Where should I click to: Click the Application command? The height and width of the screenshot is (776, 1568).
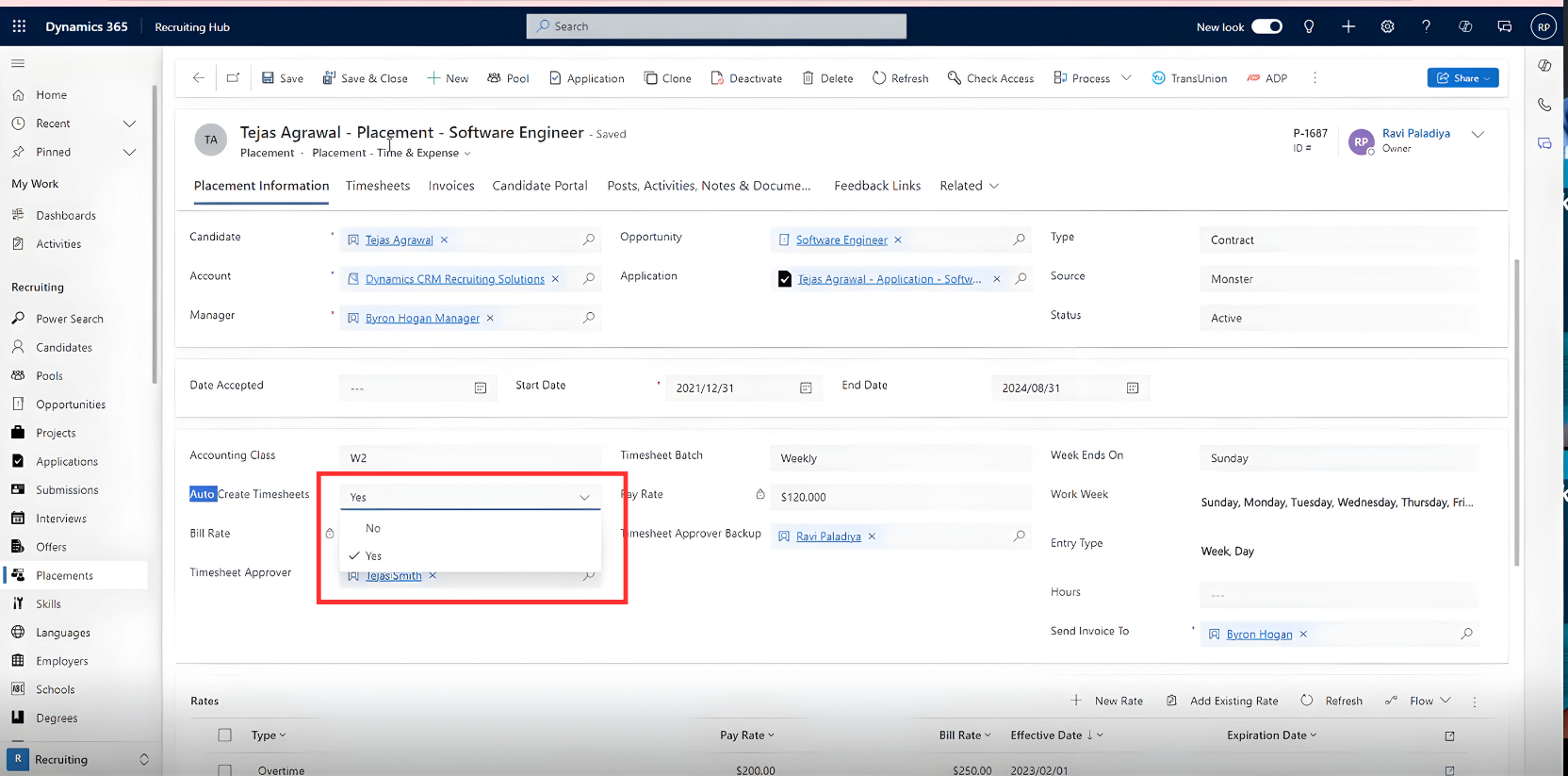point(586,78)
